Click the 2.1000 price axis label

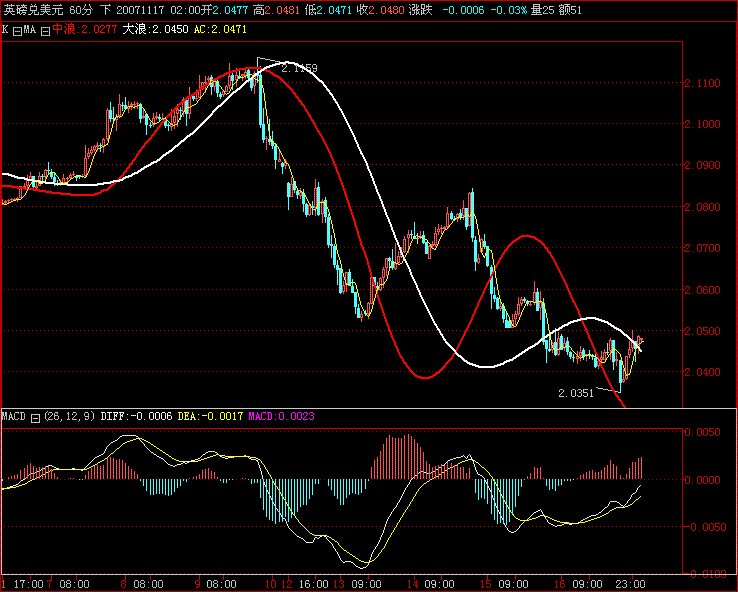[703, 125]
